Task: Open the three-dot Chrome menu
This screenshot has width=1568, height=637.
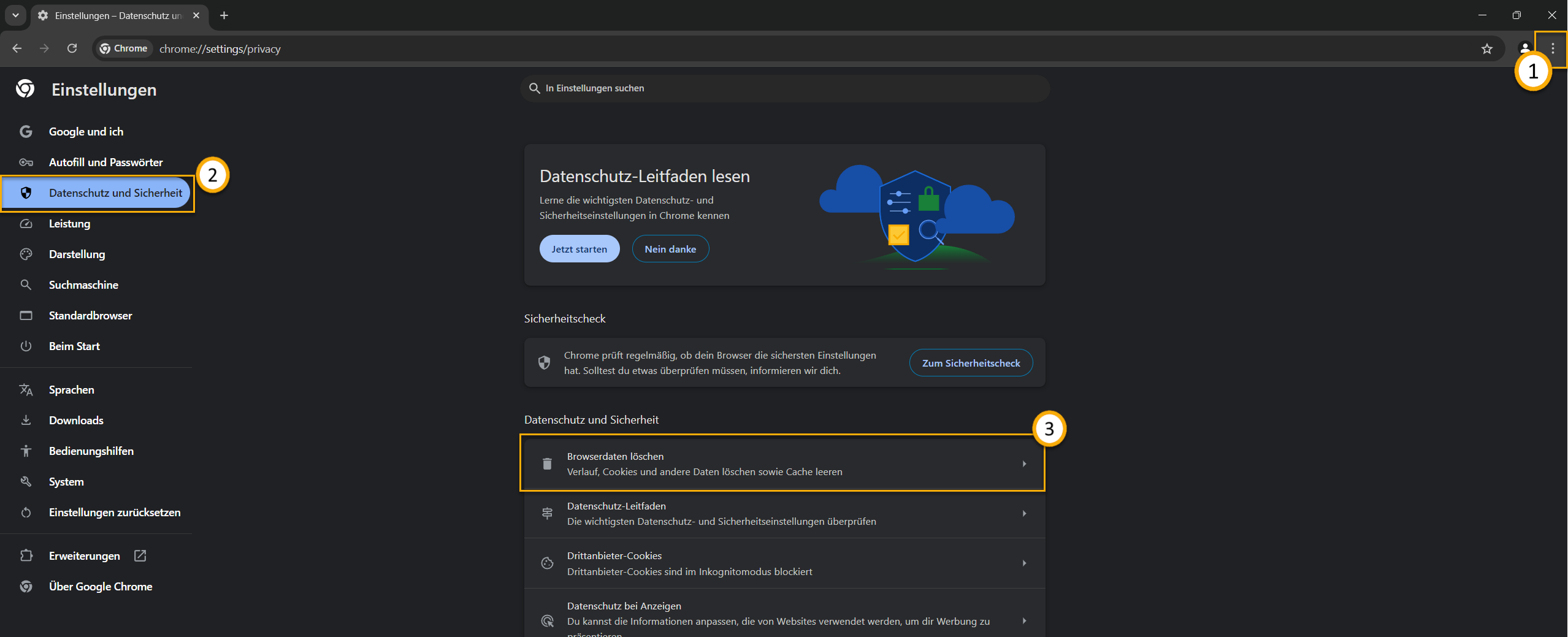Action: [x=1553, y=48]
